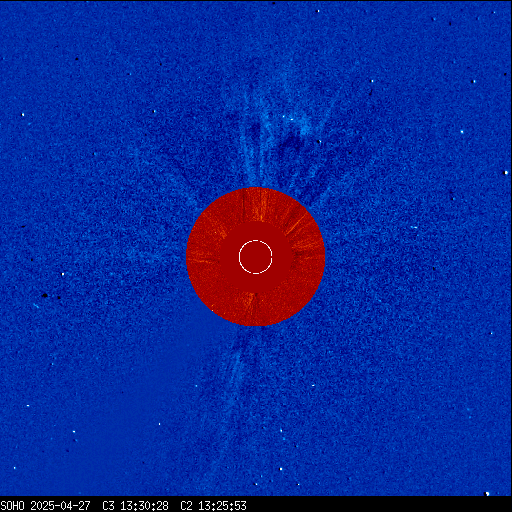This screenshot has width=512, height=512.
Task: Click the small pair of bright stars inside the northern plume
Action: (288, 118)
